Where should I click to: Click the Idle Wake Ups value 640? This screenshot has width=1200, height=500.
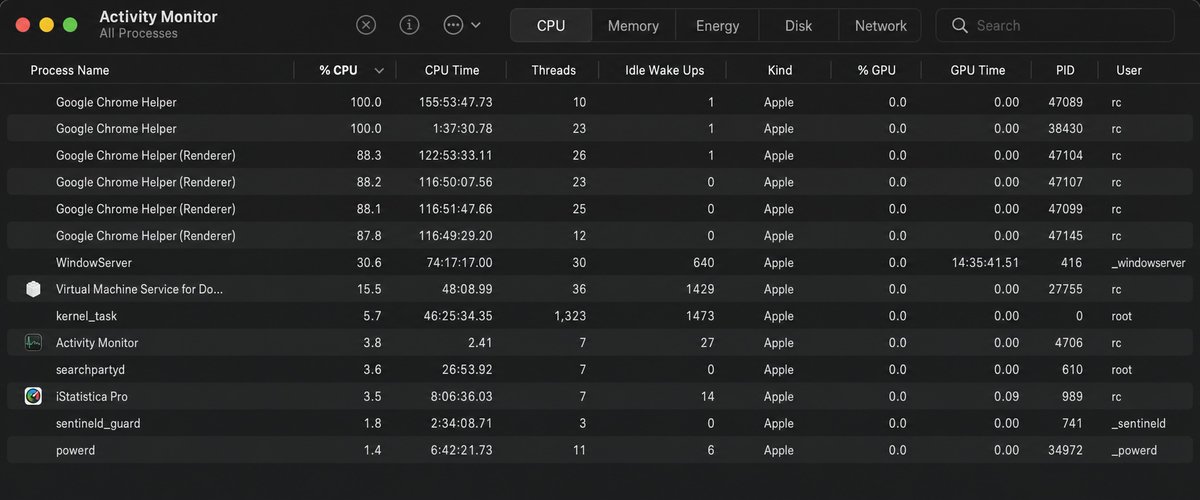click(704, 262)
